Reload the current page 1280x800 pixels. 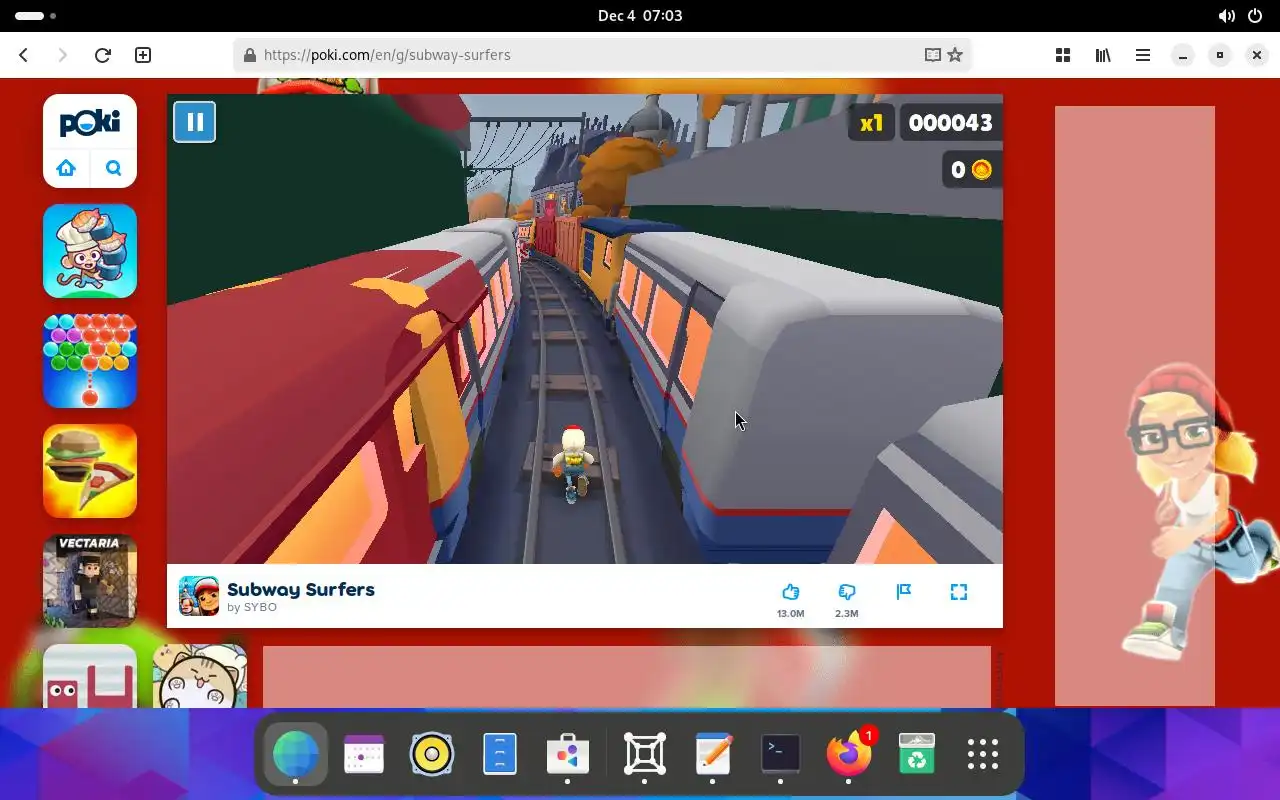tap(102, 55)
